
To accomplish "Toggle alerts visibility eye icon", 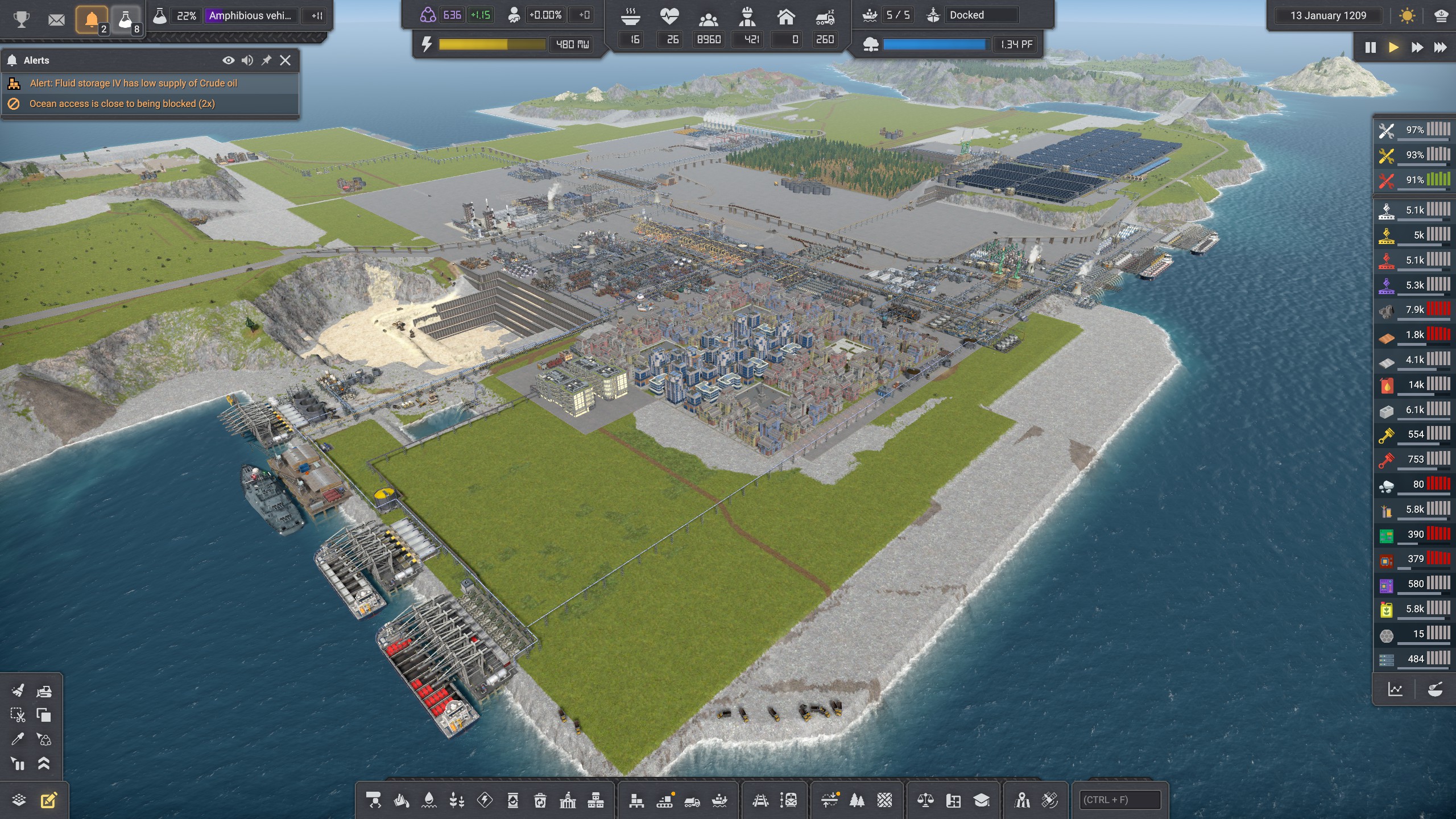I will 228,60.
